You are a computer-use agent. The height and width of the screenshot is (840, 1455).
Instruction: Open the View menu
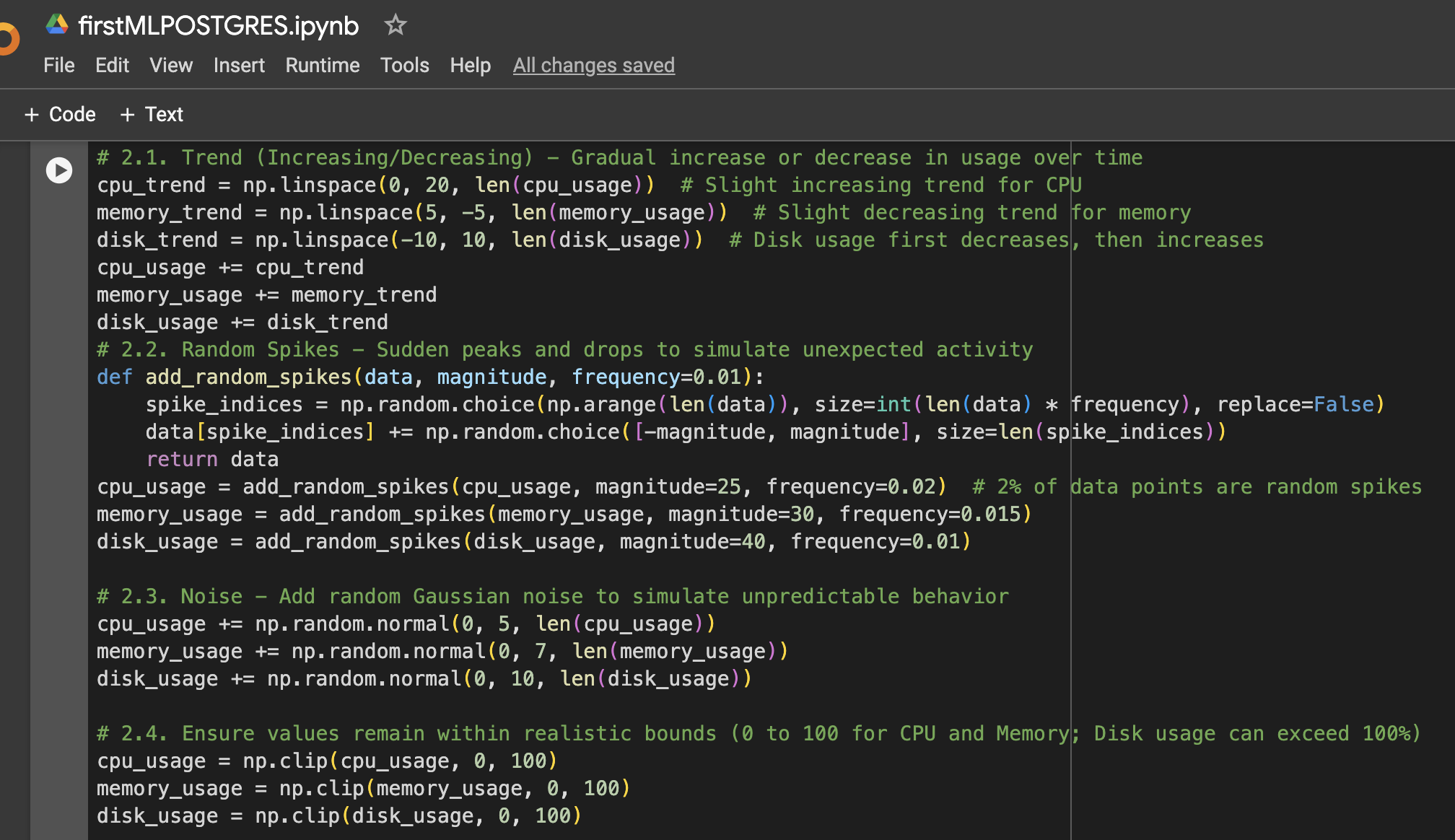[170, 65]
